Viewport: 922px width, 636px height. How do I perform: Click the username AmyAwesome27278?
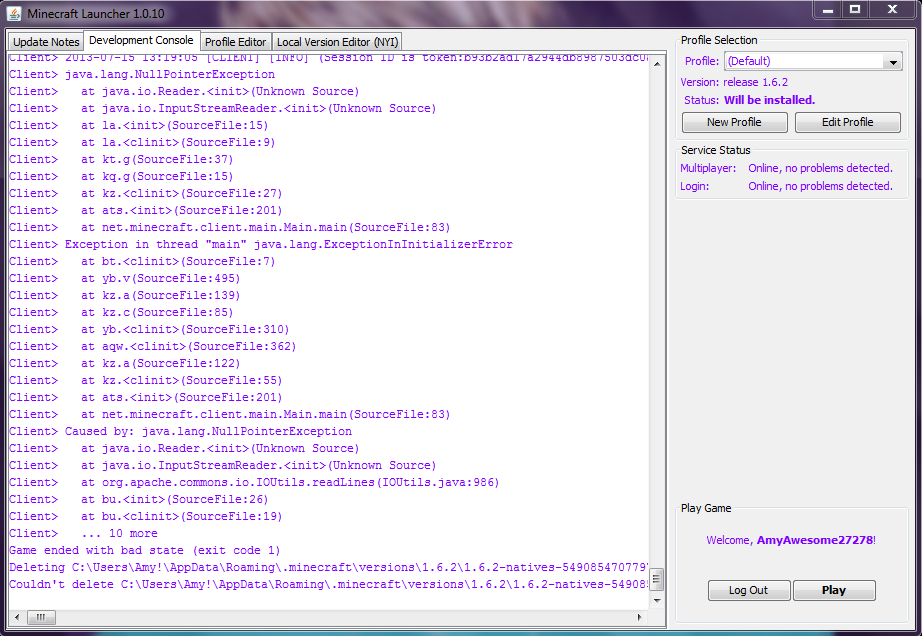coord(814,540)
